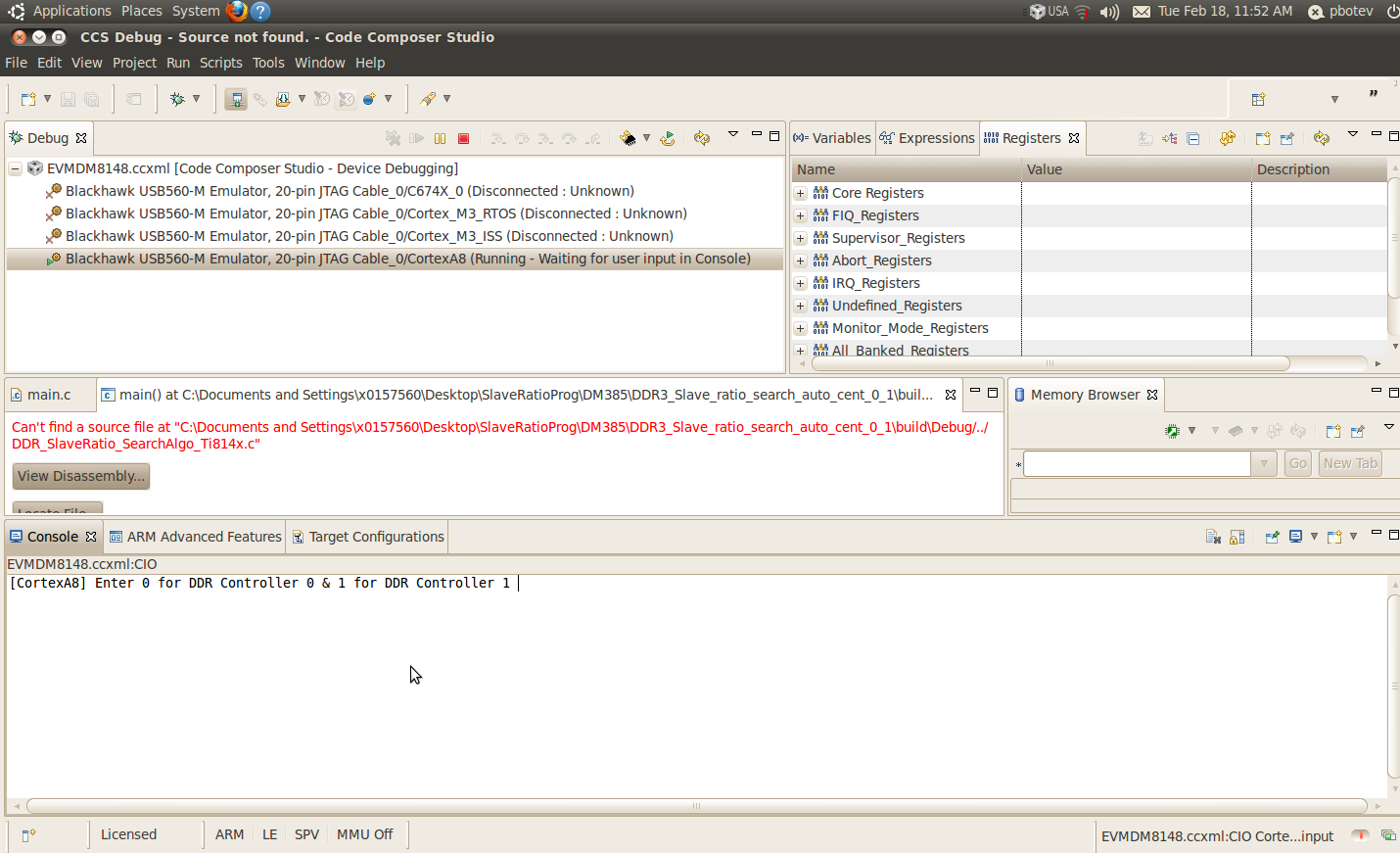The width and height of the screenshot is (1400, 853).
Task: Open the Run menu
Action: (x=178, y=63)
